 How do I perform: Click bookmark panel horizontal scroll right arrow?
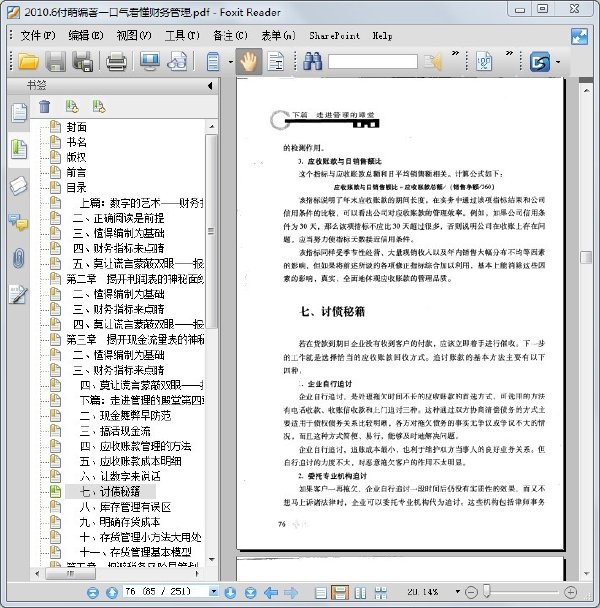click(x=197, y=573)
